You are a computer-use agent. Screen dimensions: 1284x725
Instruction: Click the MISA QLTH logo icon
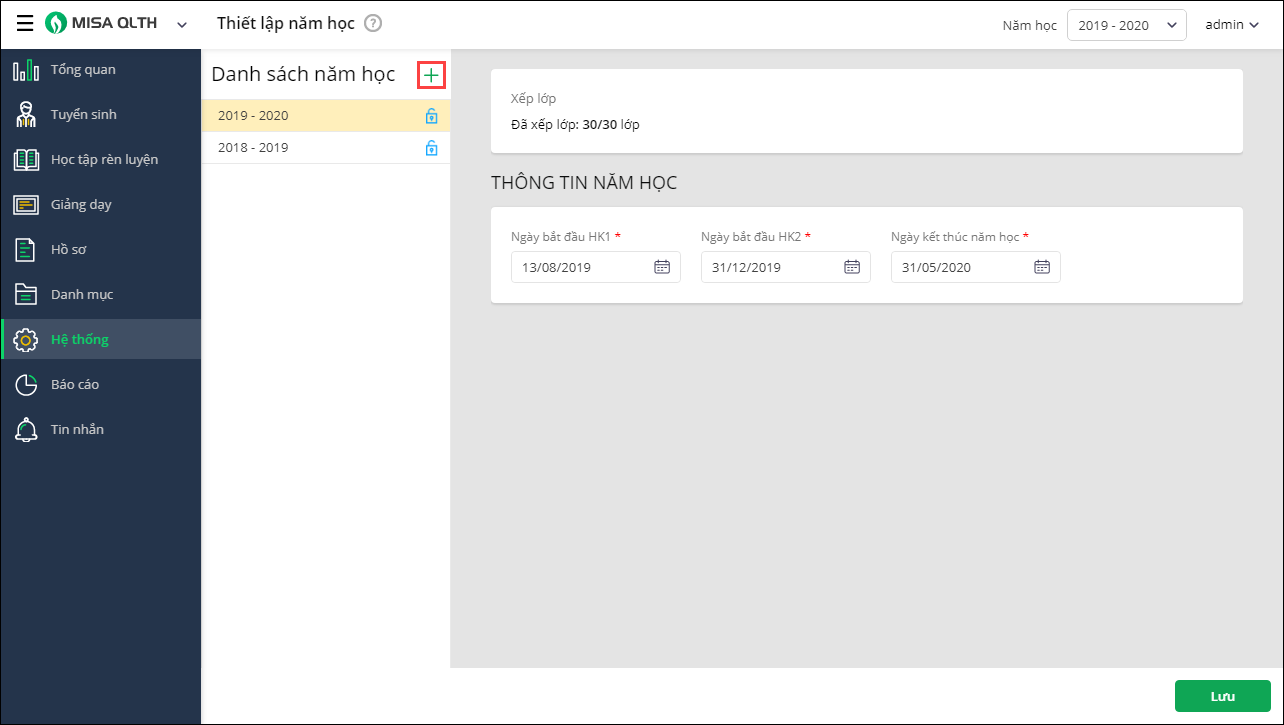point(56,24)
